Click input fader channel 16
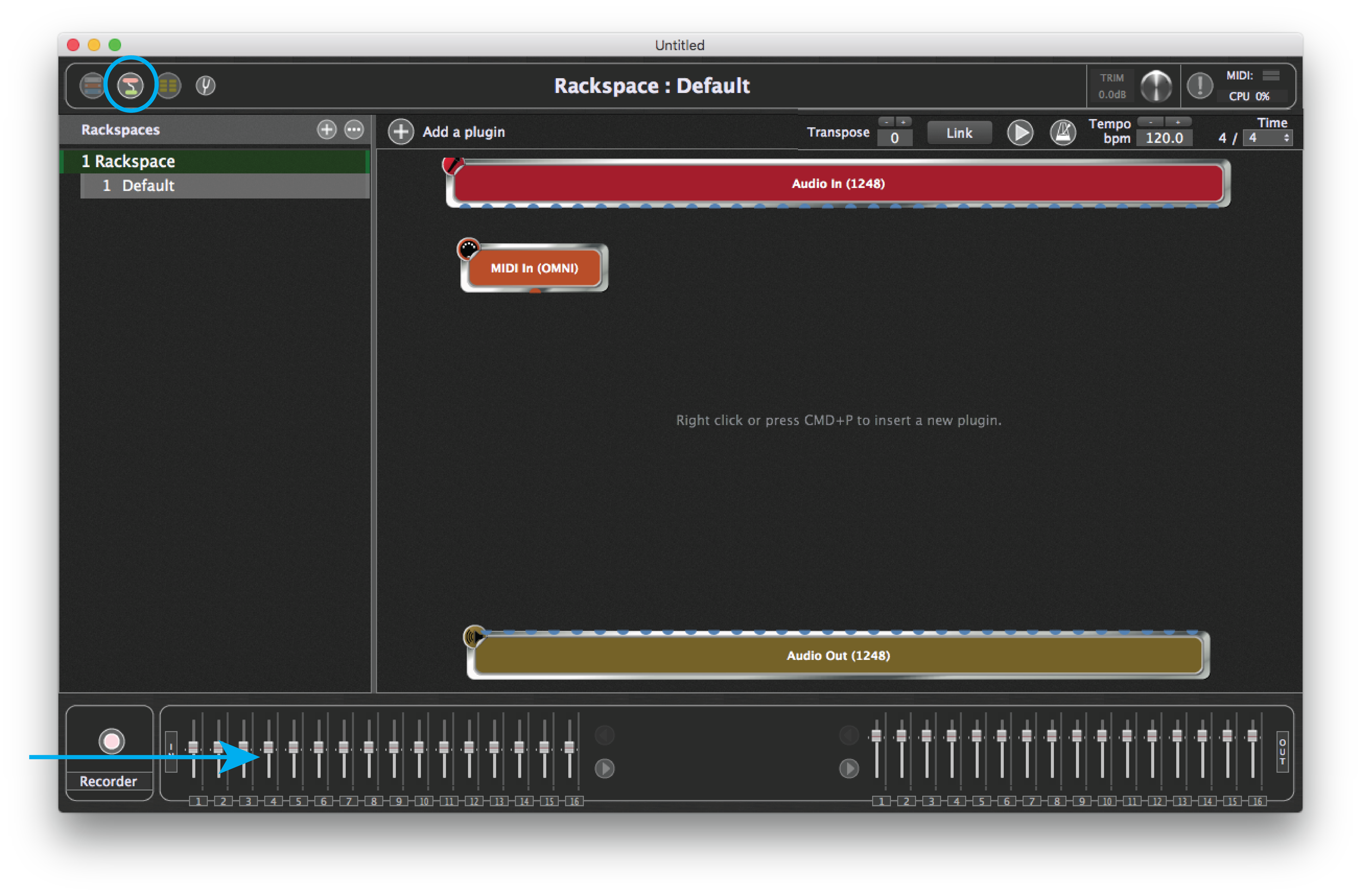 point(570,748)
